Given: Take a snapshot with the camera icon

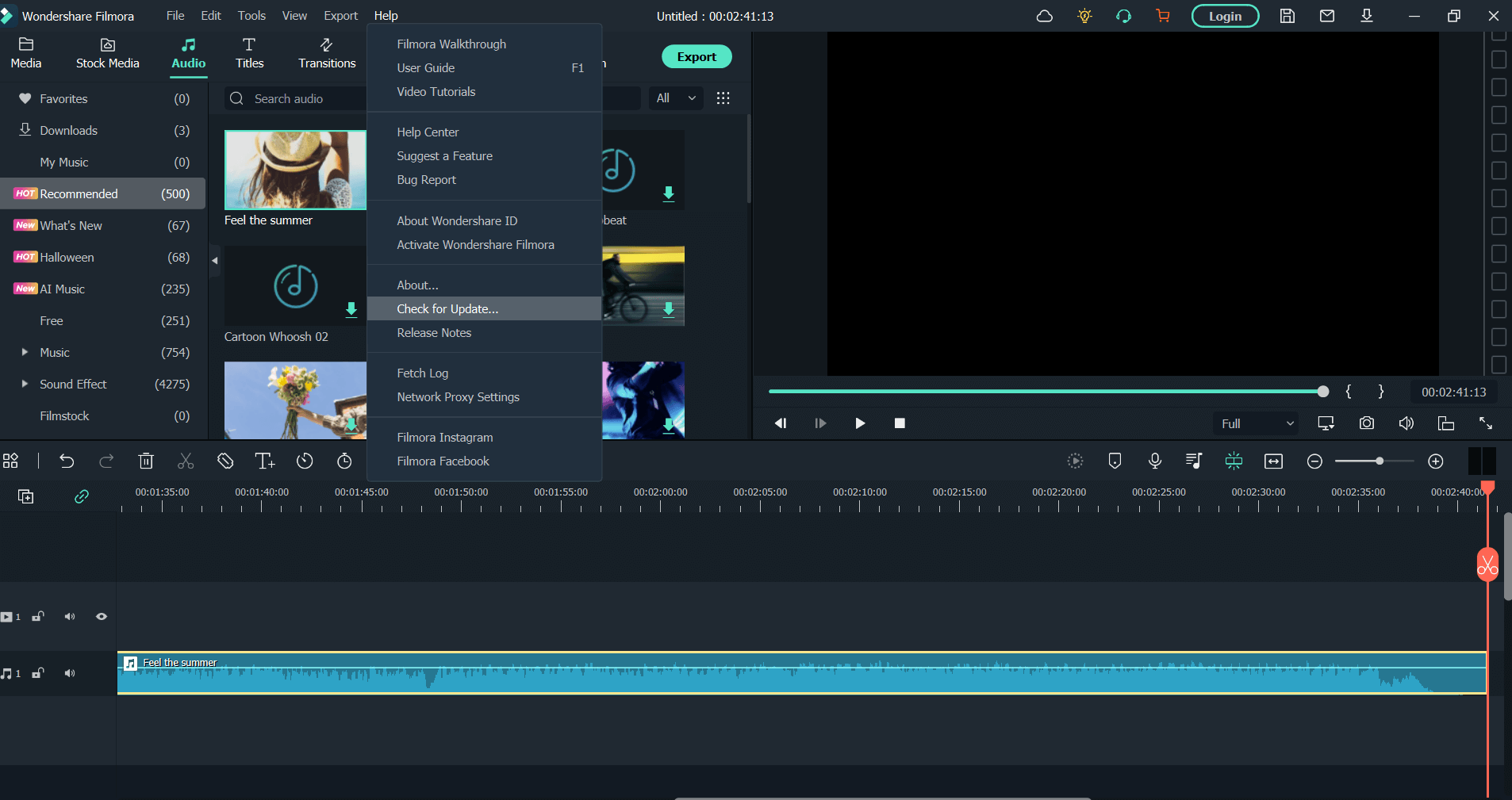Looking at the screenshot, I should [x=1367, y=423].
